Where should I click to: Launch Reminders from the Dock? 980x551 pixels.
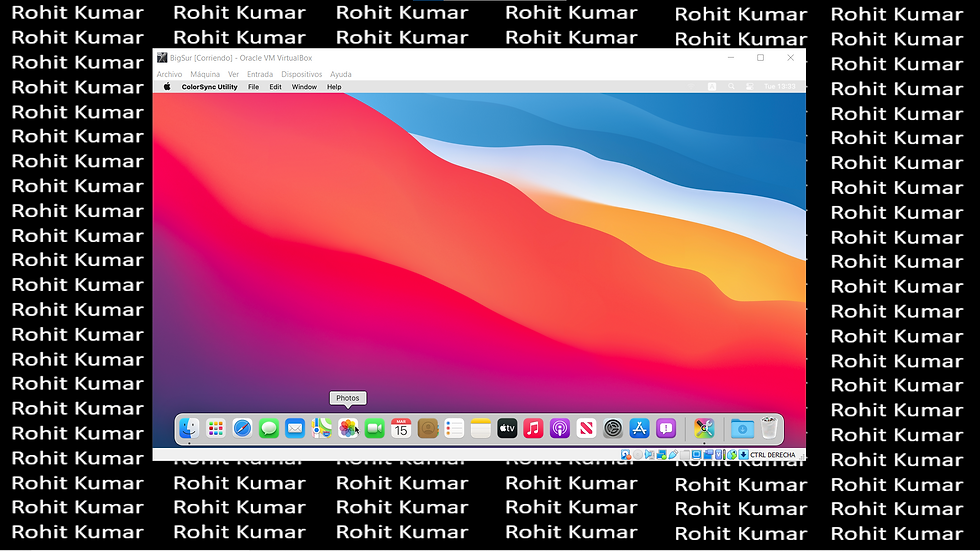coord(454,429)
